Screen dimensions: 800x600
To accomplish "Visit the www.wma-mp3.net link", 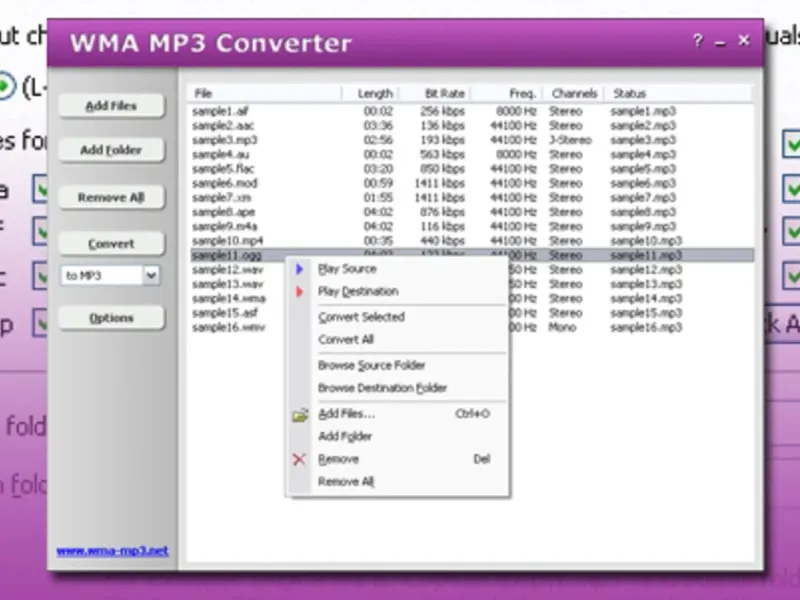I will pyautogui.click(x=112, y=551).
